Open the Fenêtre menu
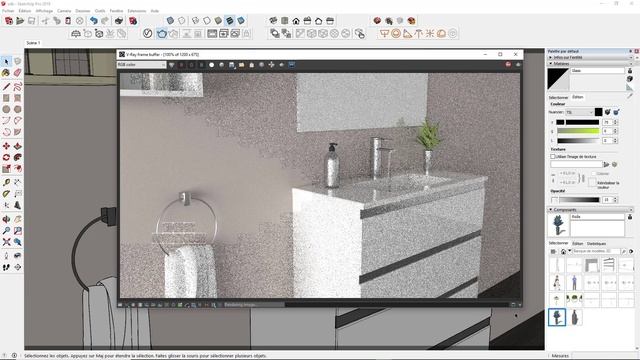 point(116,11)
